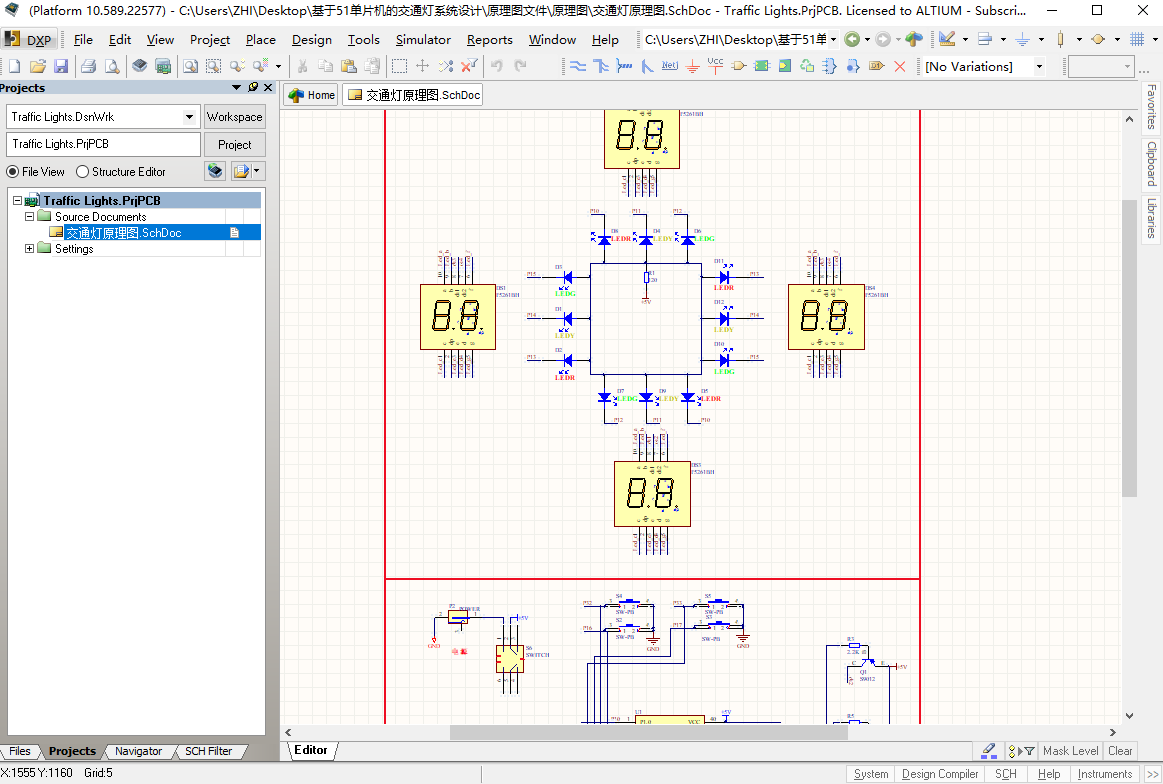The width and height of the screenshot is (1163, 784).
Task: Click the red X No ERC icon
Action: [899, 66]
